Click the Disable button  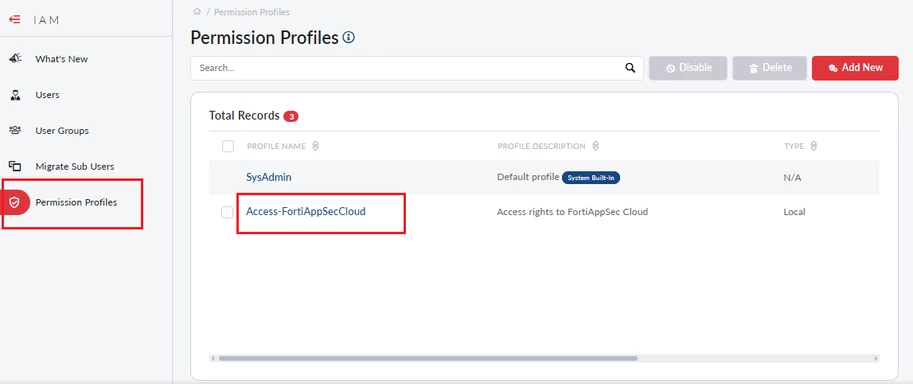coord(688,68)
